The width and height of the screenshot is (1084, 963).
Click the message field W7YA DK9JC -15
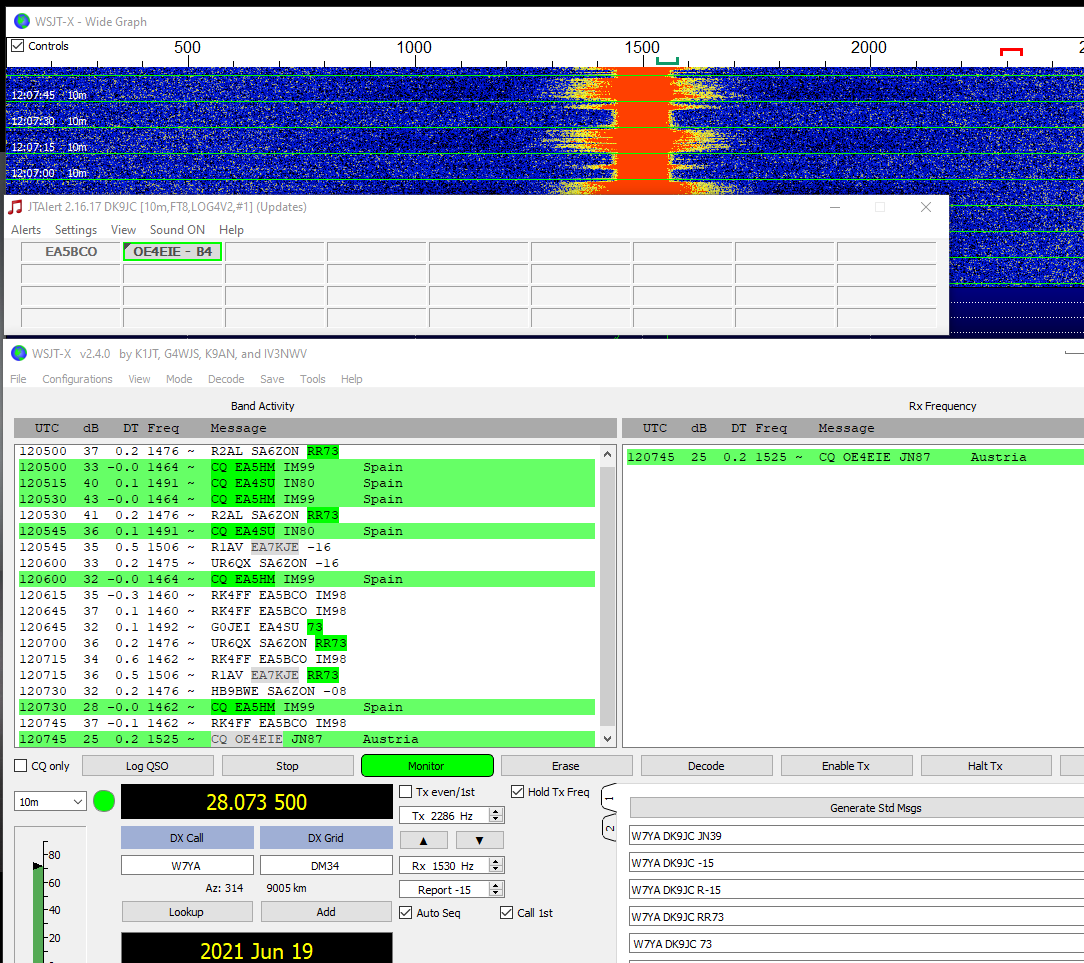[x=857, y=863]
